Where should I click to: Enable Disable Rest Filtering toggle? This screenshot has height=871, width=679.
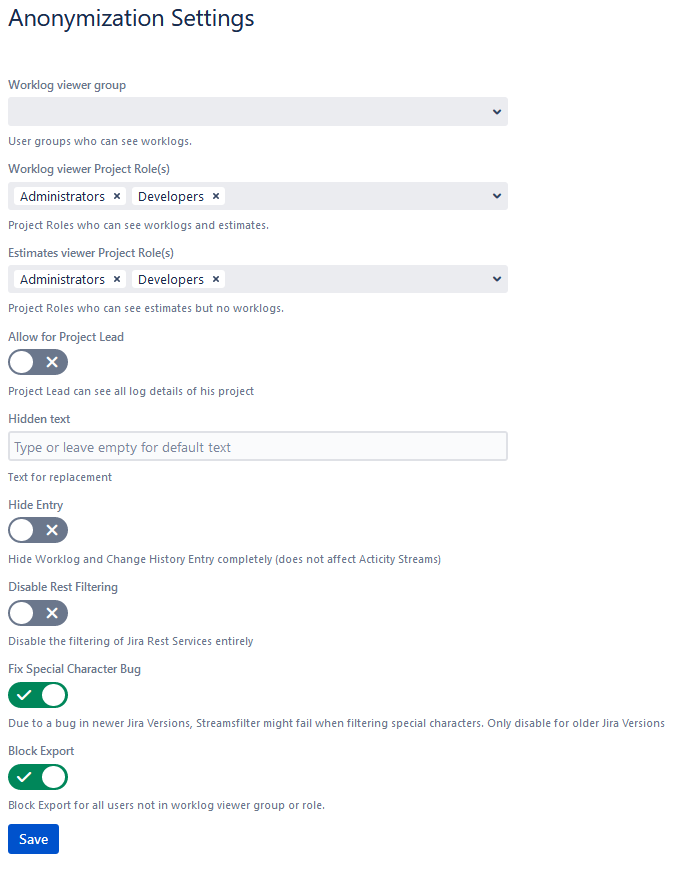[x=38, y=613]
